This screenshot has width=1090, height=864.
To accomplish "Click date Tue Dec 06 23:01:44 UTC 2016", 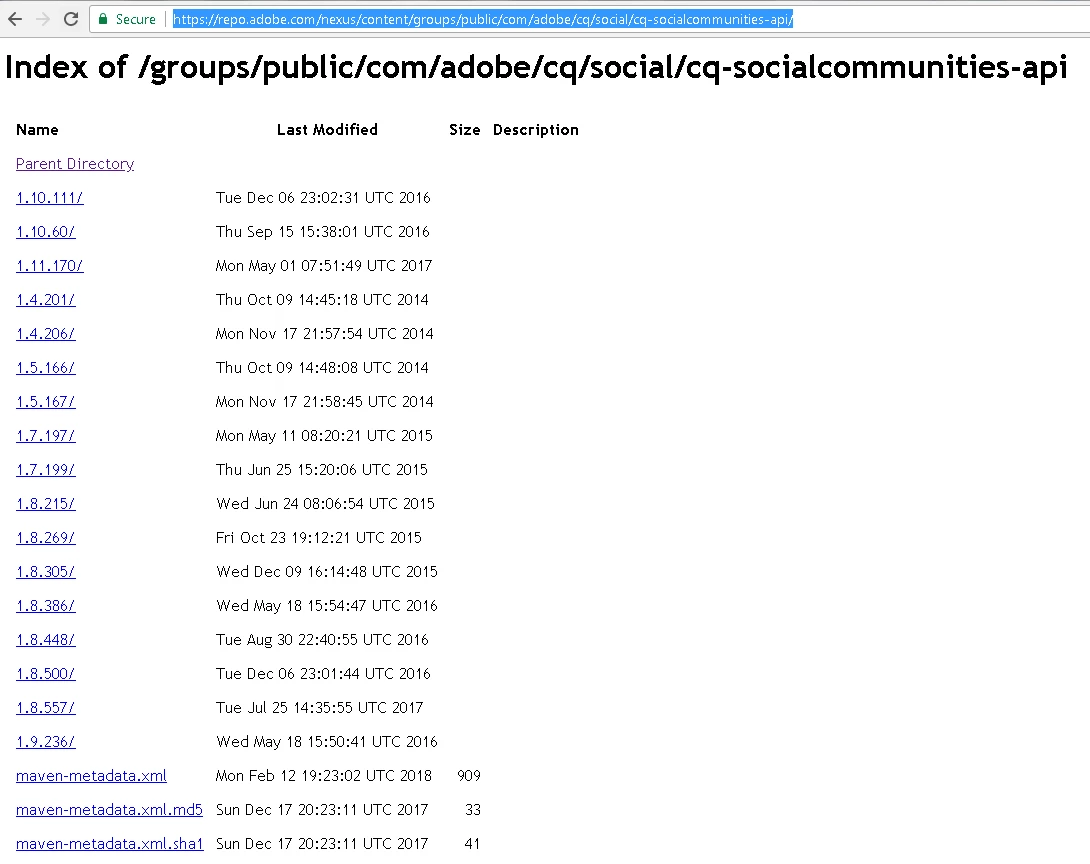I will tap(323, 675).
